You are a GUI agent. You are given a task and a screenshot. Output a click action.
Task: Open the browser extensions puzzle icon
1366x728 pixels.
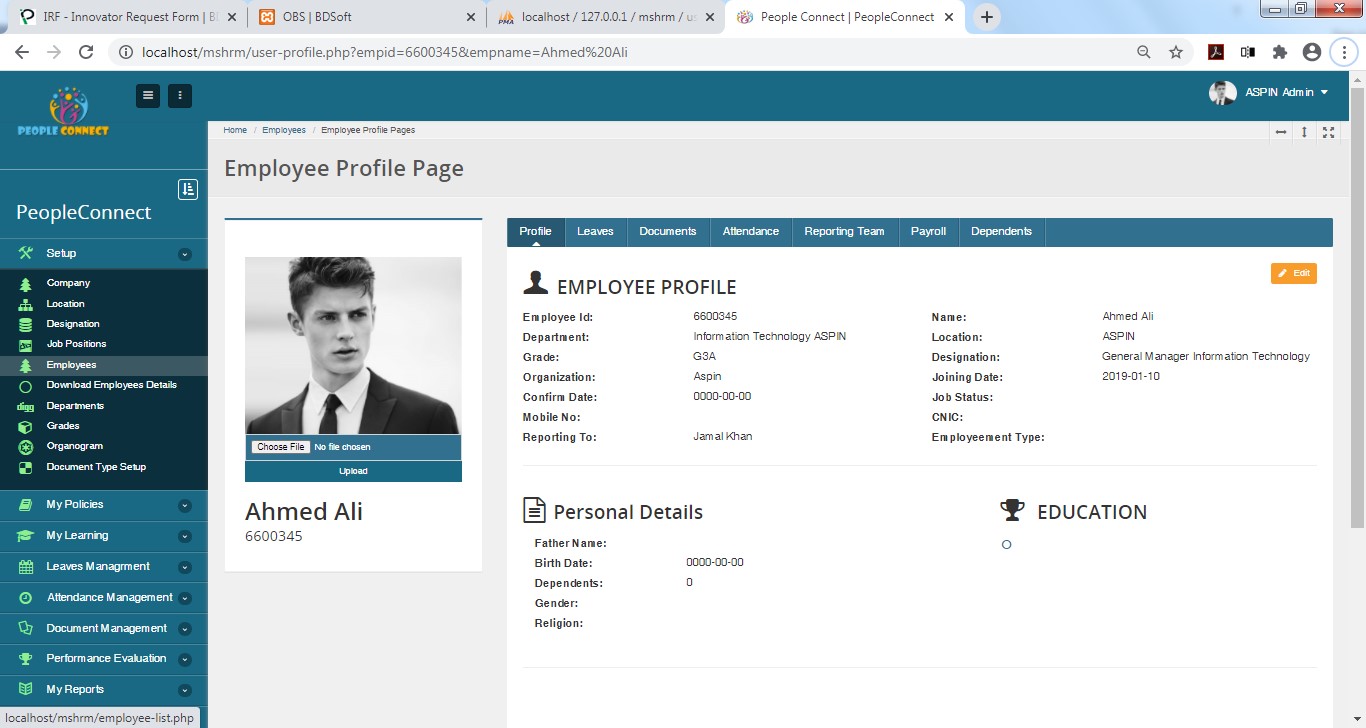pos(1279,52)
